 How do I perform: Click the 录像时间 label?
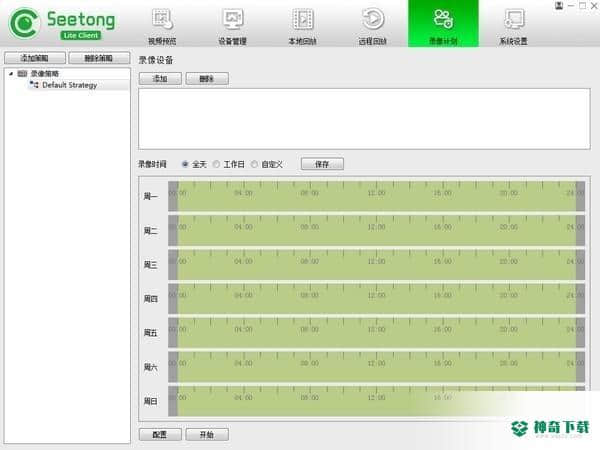click(152, 164)
